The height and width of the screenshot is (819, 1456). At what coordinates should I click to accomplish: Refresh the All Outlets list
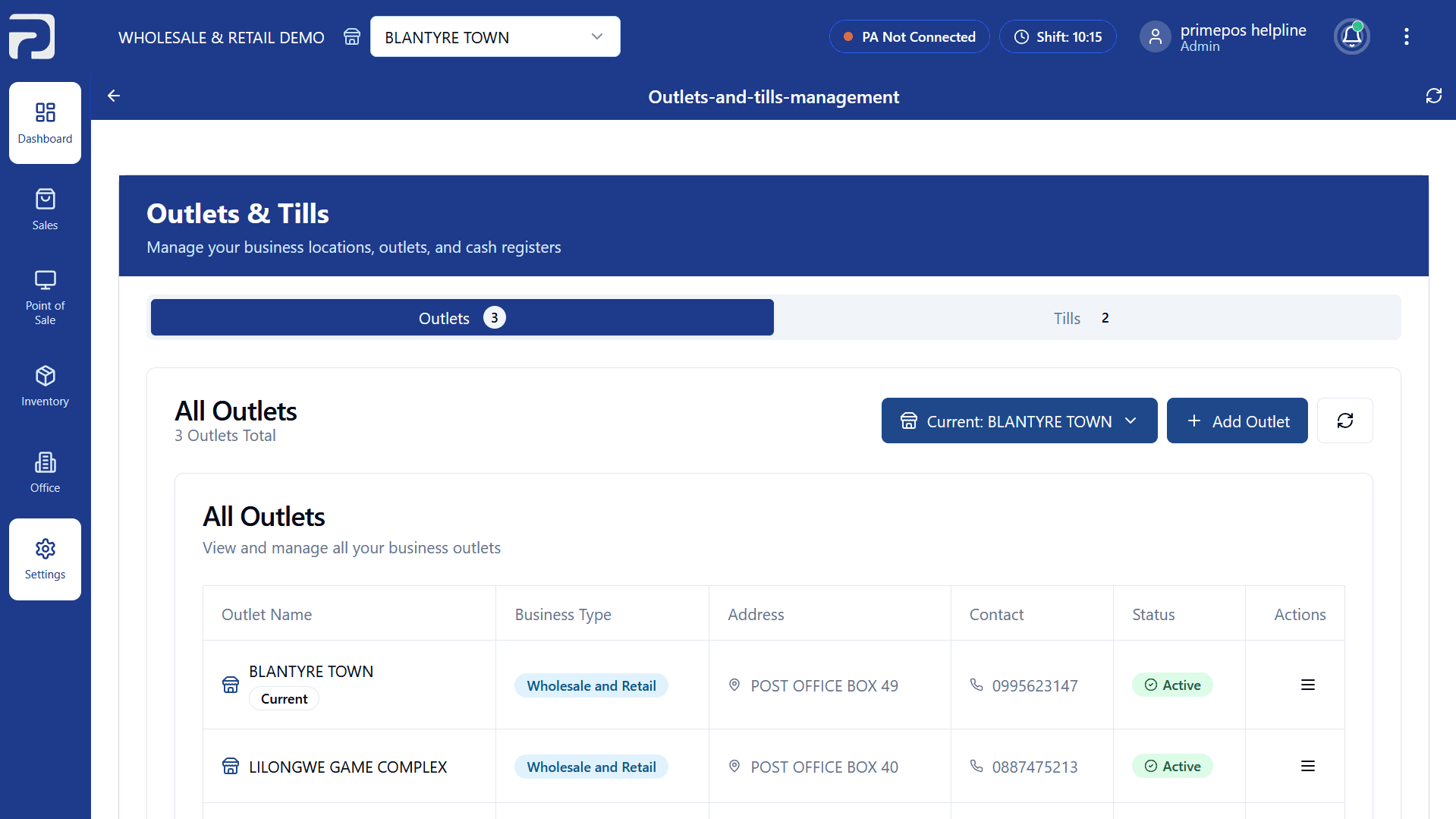[x=1344, y=421]
